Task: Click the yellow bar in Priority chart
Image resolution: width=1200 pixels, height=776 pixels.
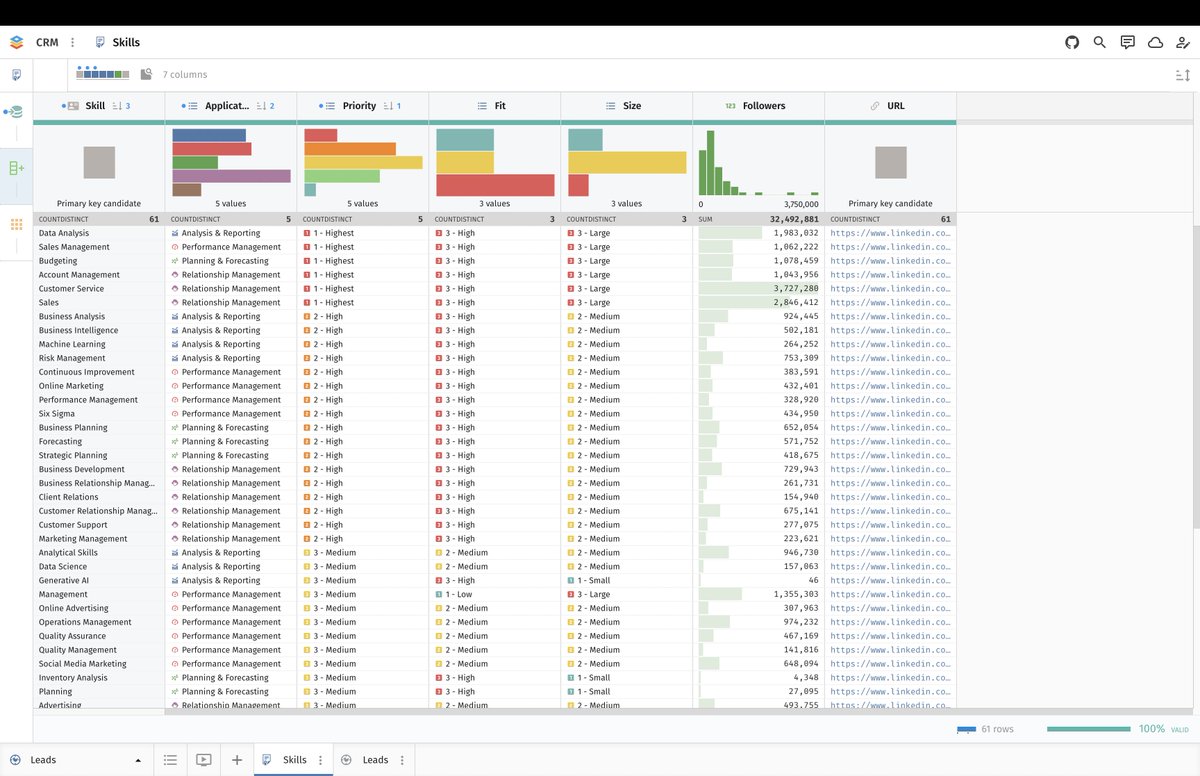Action: pos(363,162)
